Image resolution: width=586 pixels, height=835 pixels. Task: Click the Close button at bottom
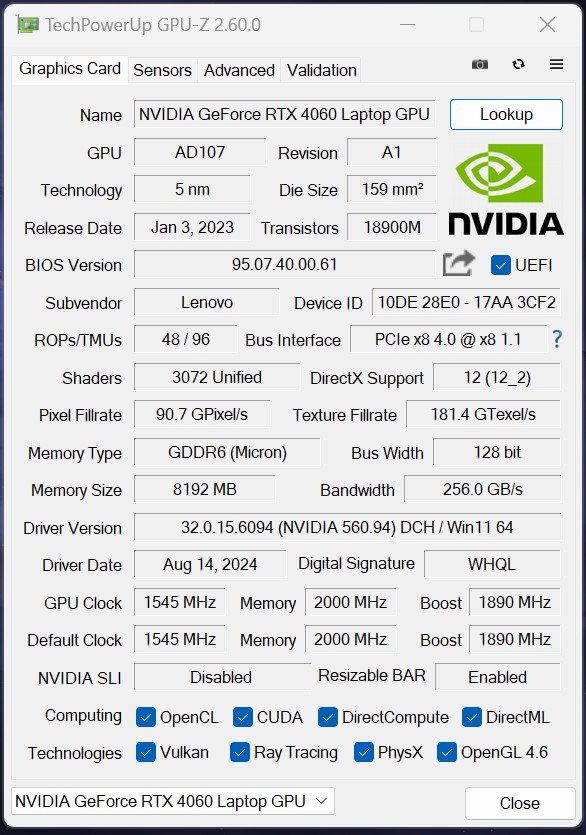point(520,803)
